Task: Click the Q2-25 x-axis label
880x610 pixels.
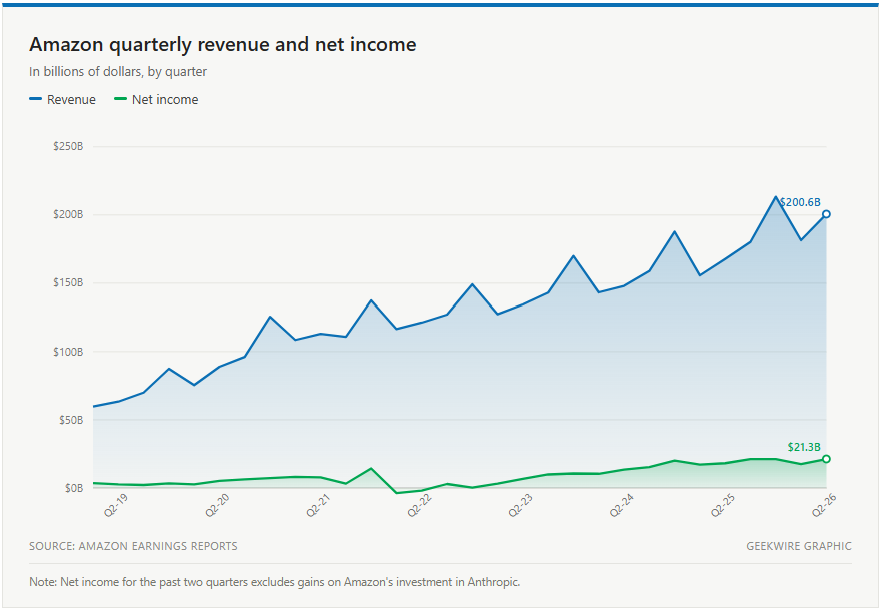Action: [x=723, y=506]
